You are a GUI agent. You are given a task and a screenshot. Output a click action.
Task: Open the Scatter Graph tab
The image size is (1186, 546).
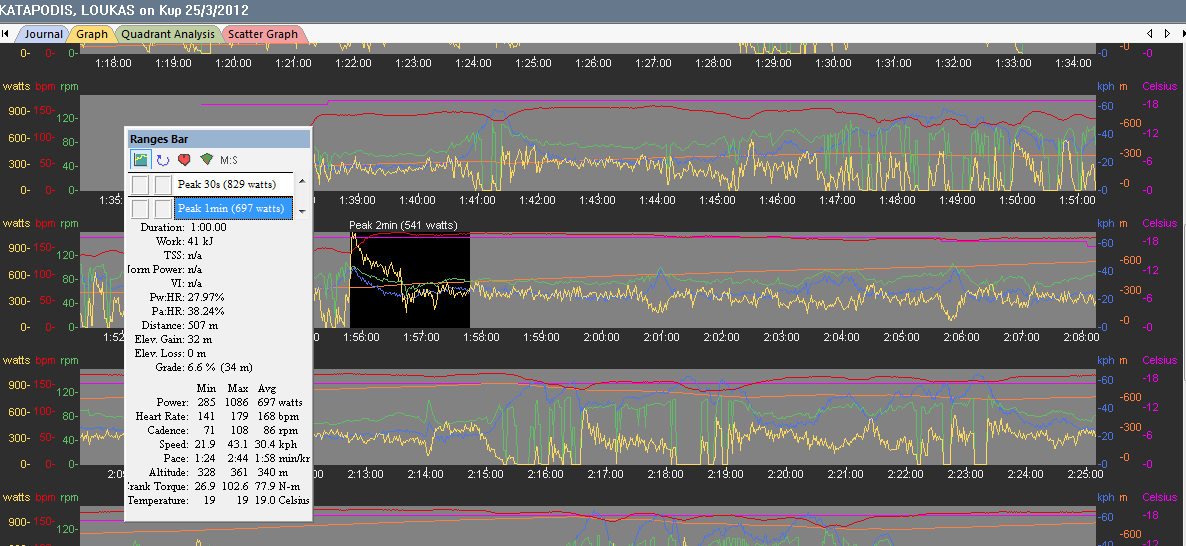point(262,34)
